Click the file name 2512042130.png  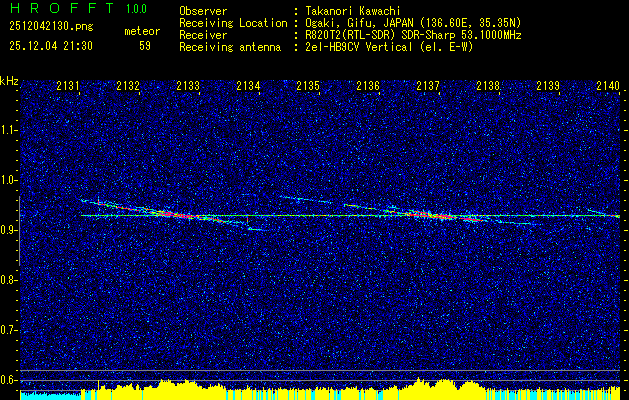[51, 26]
